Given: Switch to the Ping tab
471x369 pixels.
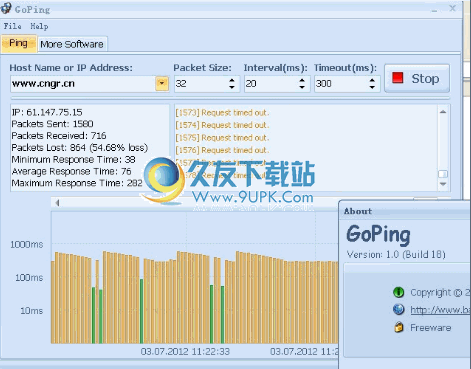Looking at the screenshot, I should (18, 43).
